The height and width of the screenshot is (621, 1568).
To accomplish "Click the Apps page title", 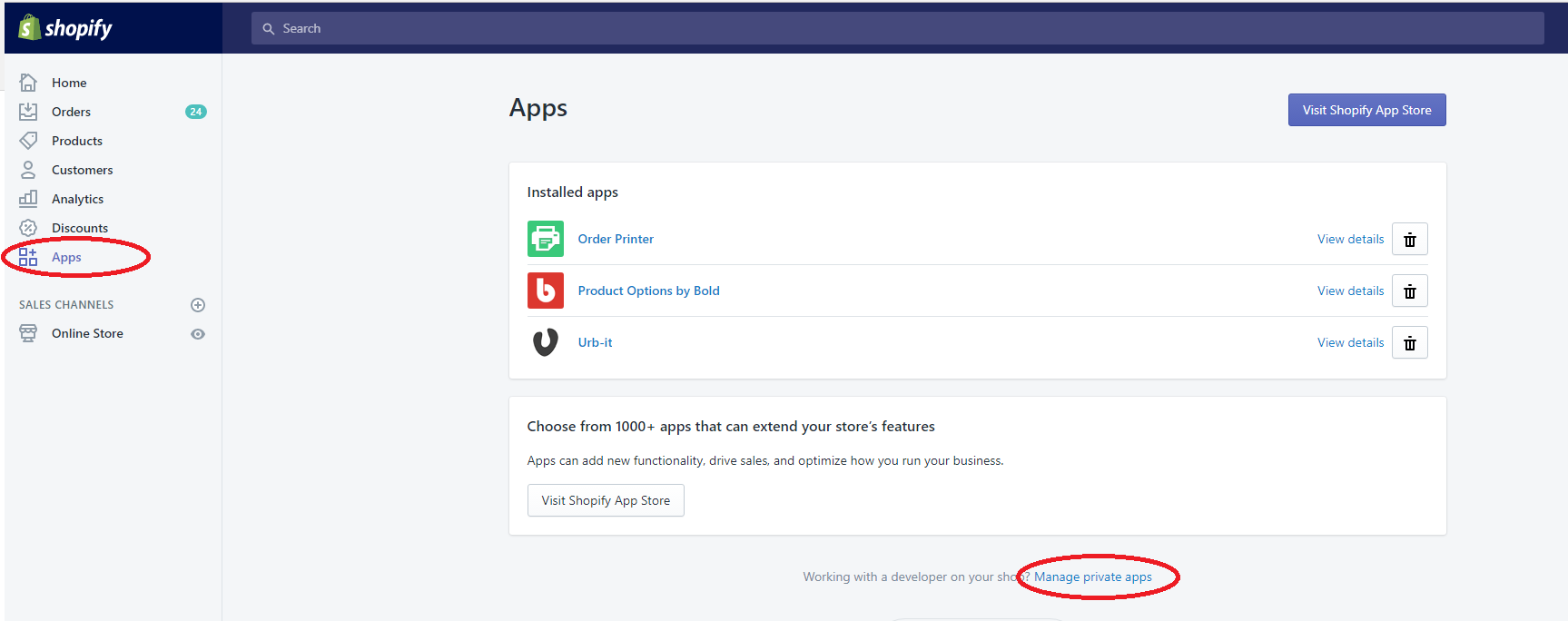I will click(538, 108).
